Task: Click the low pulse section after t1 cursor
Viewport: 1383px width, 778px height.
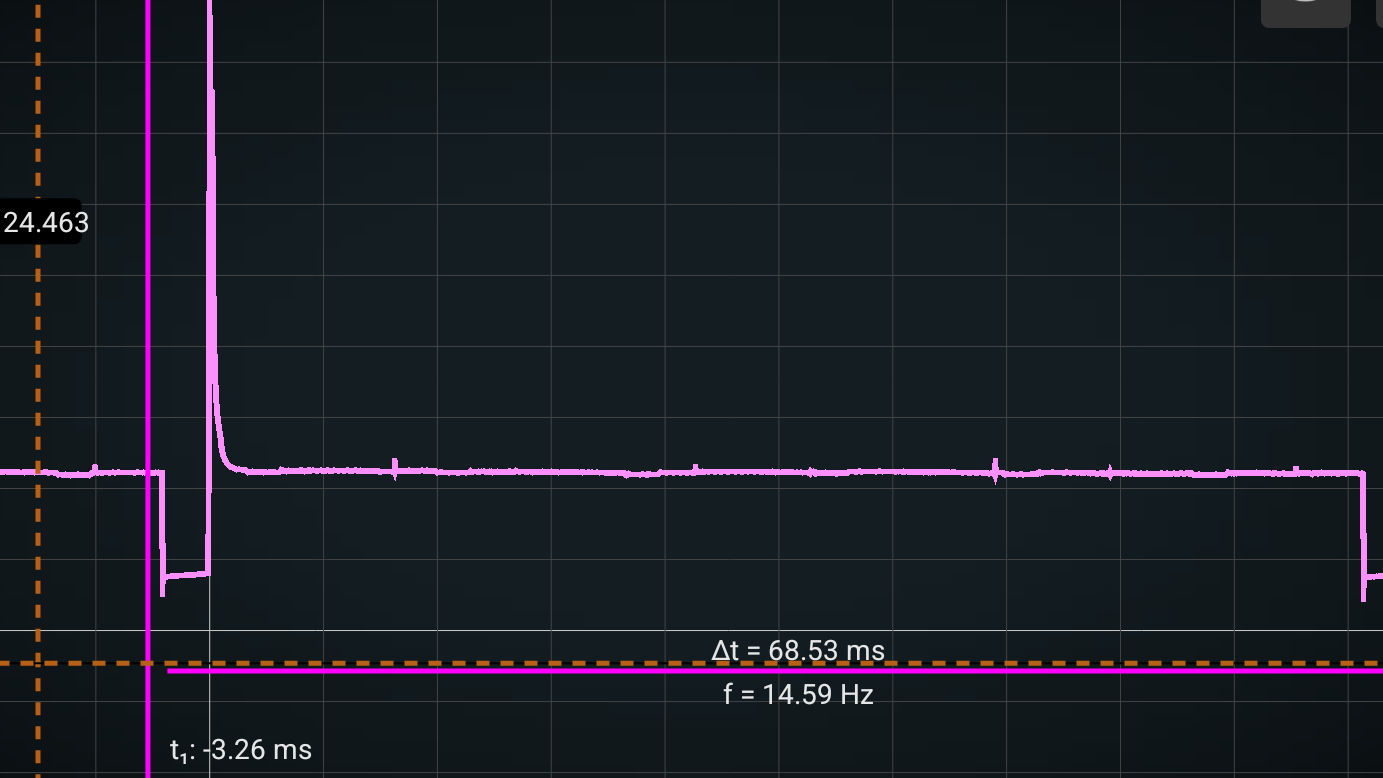Action: [x=186, y=575]
